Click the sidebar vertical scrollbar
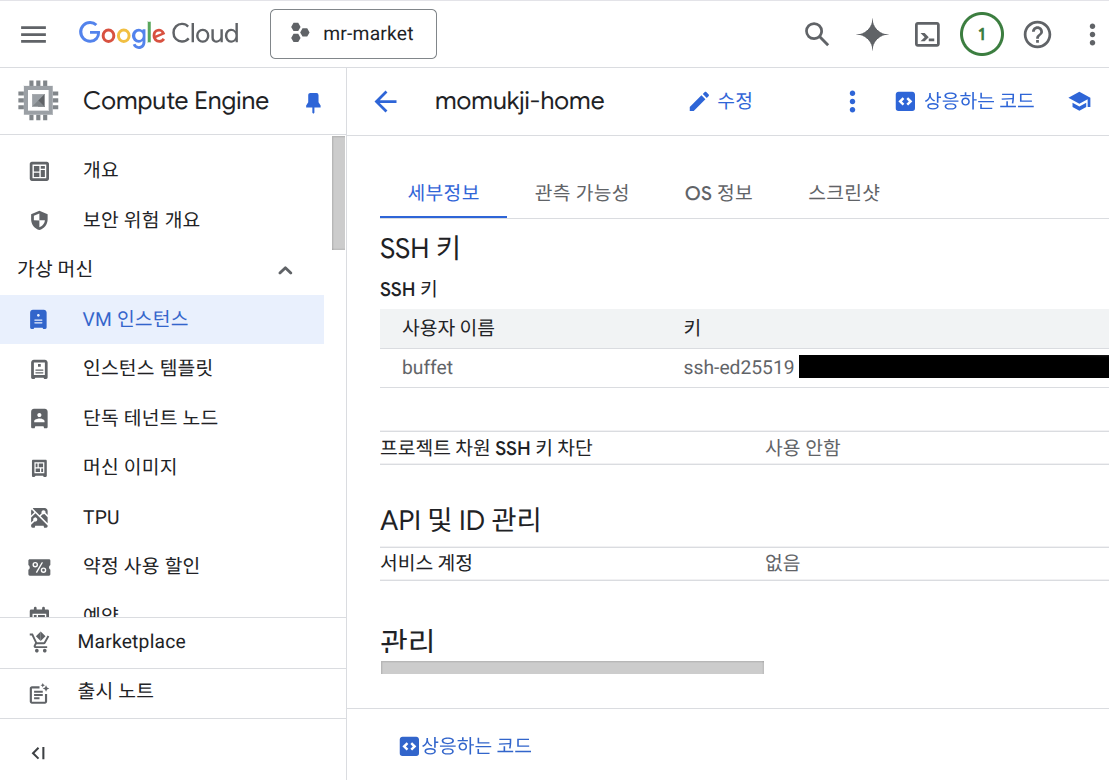Viewport: 1109px width, 780px height. coord(338,193)
